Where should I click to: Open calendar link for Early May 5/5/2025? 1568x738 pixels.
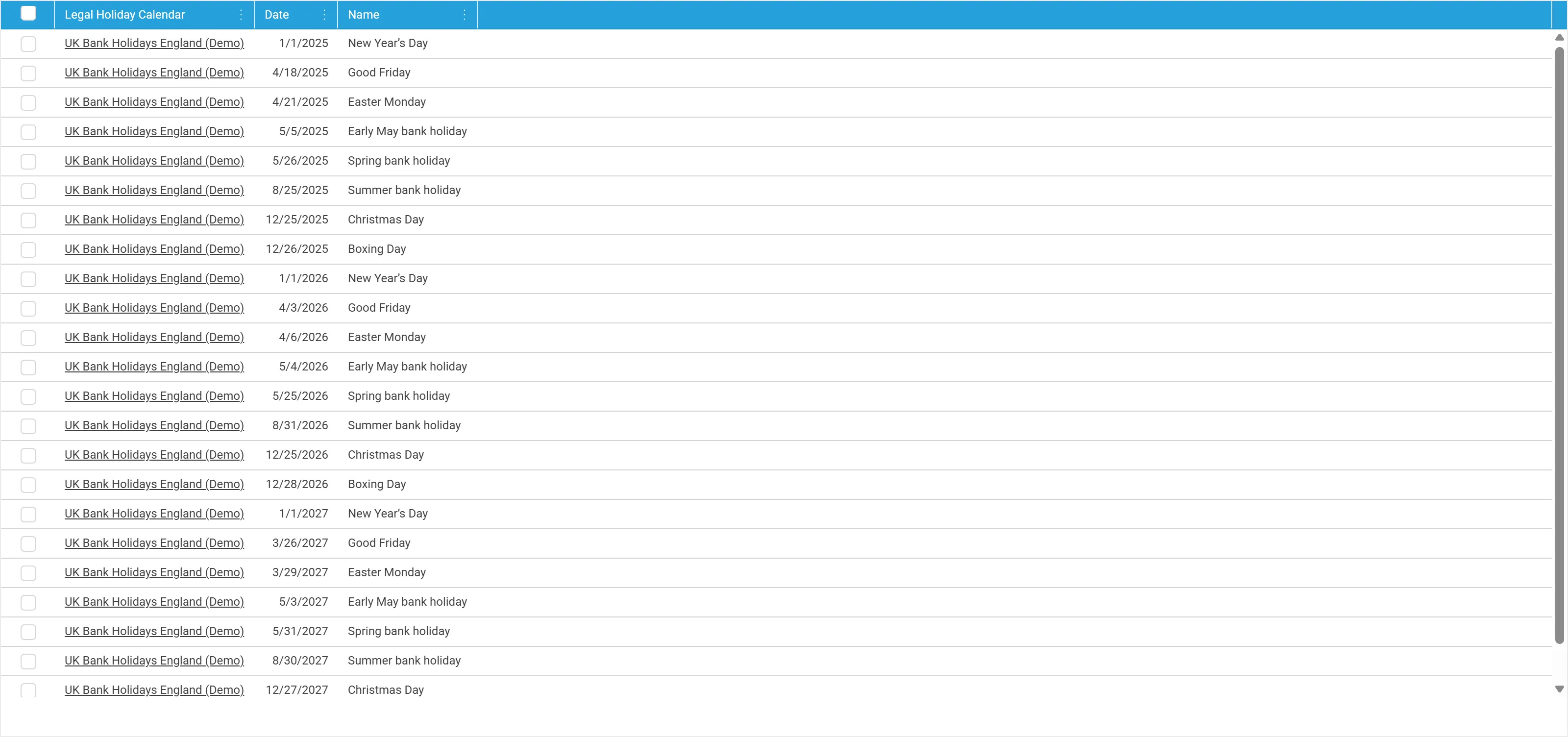tap(154, 131)
